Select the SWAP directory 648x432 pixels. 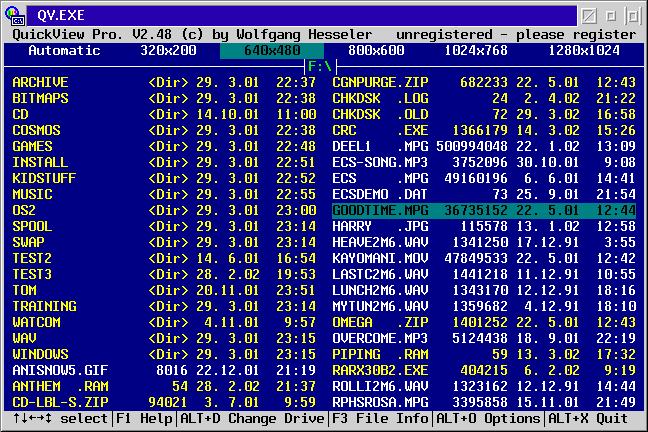(x=164, y=242)
